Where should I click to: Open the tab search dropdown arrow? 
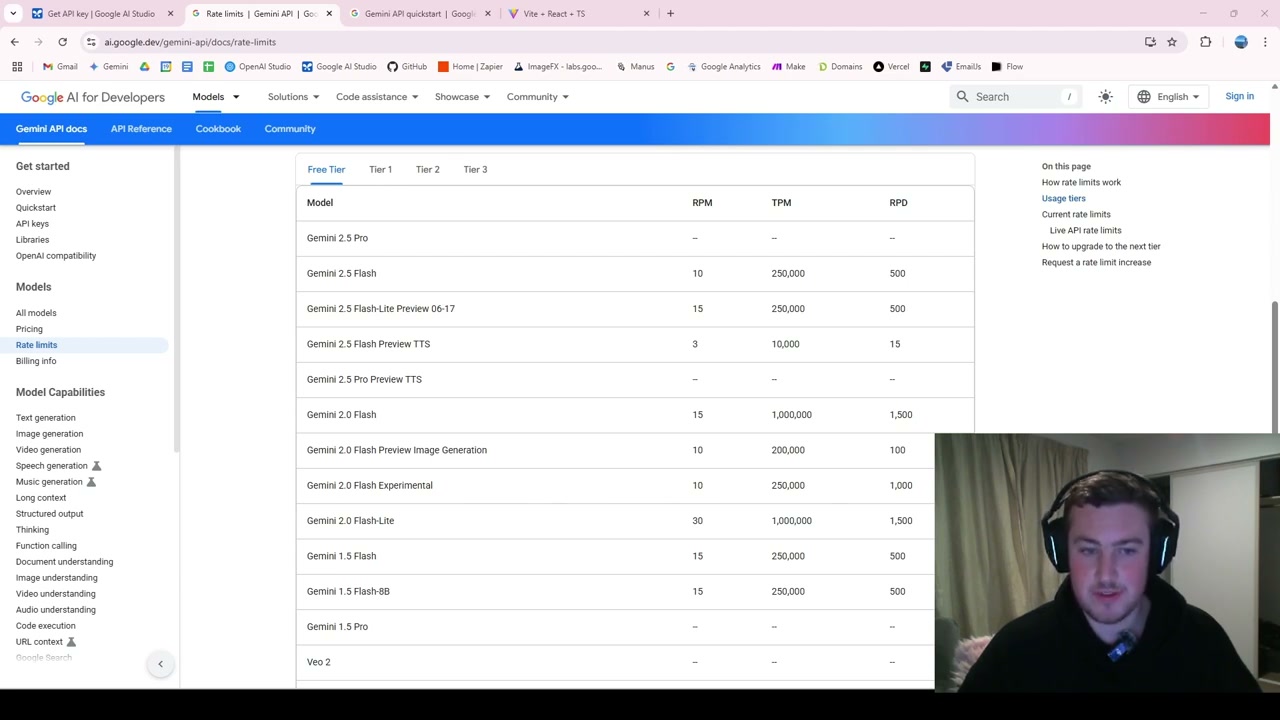[13, 14]
